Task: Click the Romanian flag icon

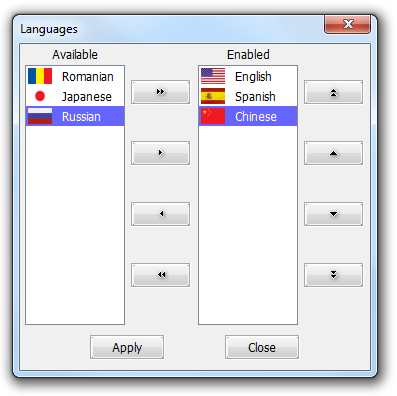Action: (40, 76)
